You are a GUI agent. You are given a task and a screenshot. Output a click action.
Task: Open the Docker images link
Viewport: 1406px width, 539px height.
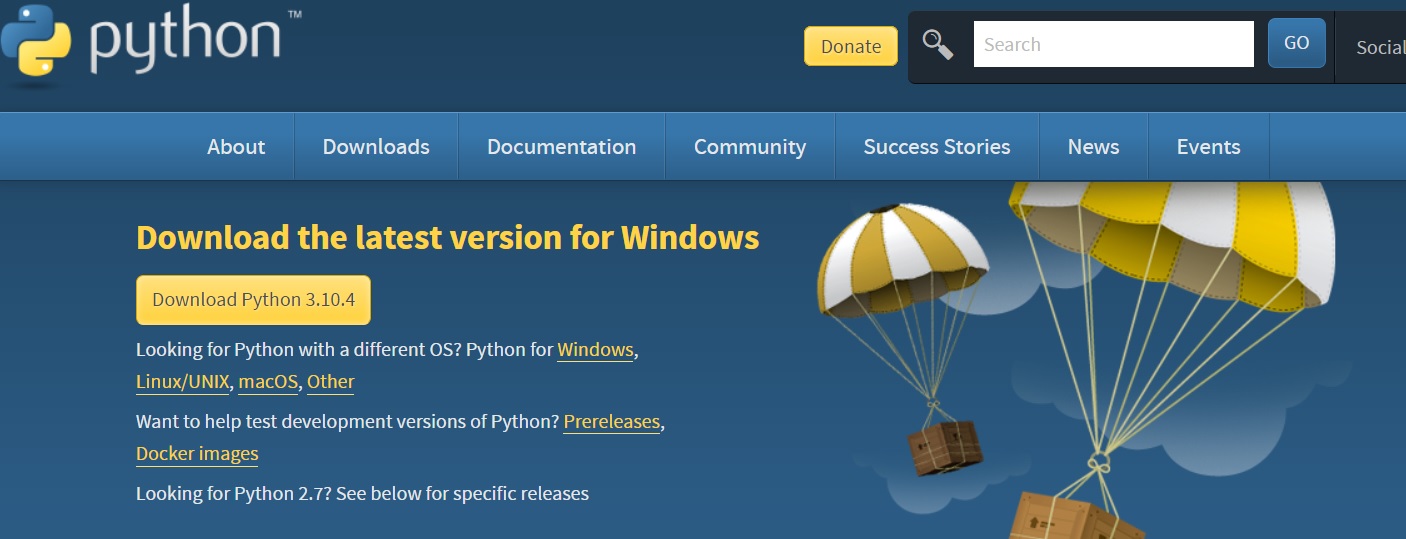coord(197,454)
